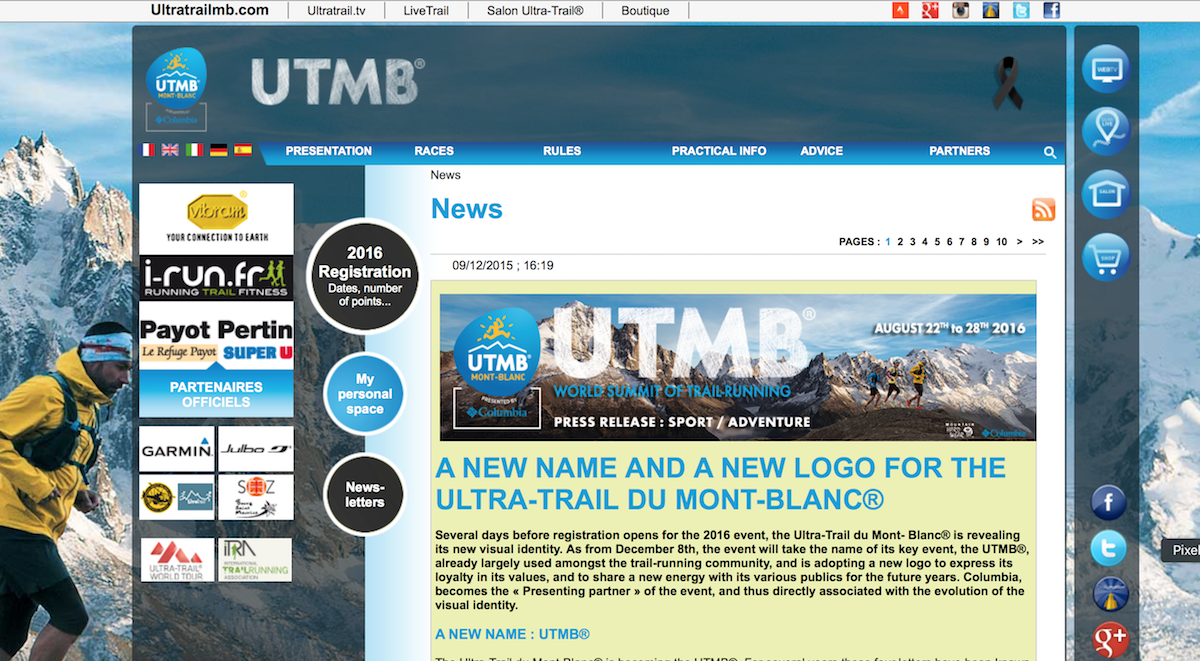1200x661 pixels.
Task: Click the "A NEW NAME : UTMB®" subheading
Action: coord(513,635)
